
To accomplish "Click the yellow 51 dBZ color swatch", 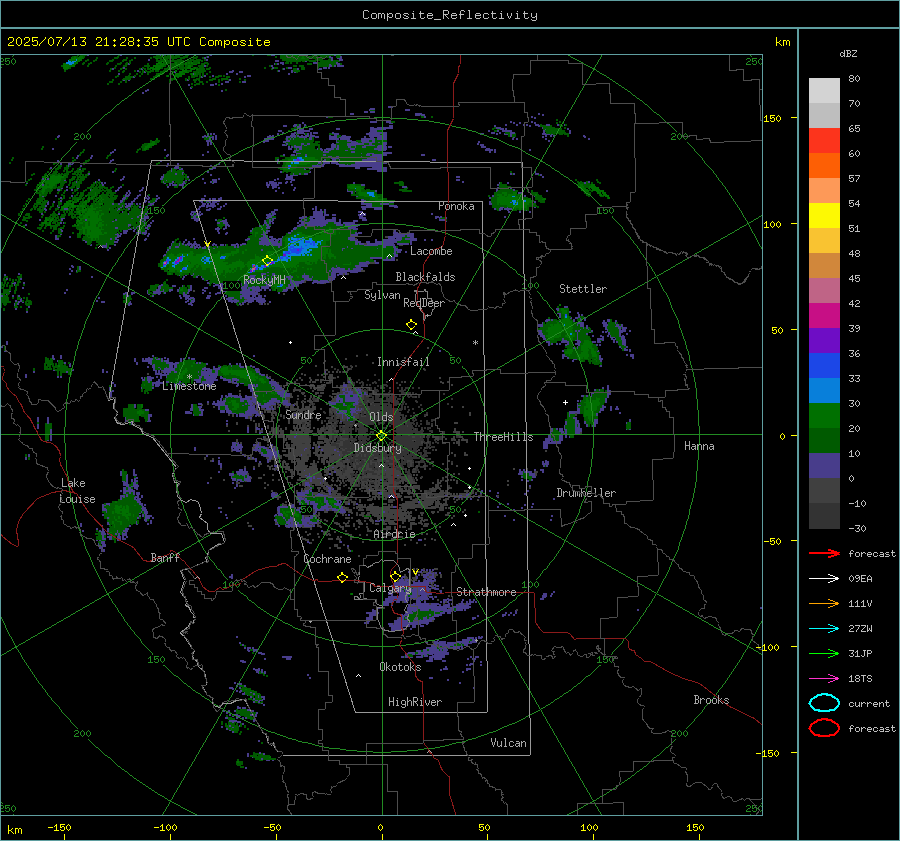I will click(x=824, y=215).
